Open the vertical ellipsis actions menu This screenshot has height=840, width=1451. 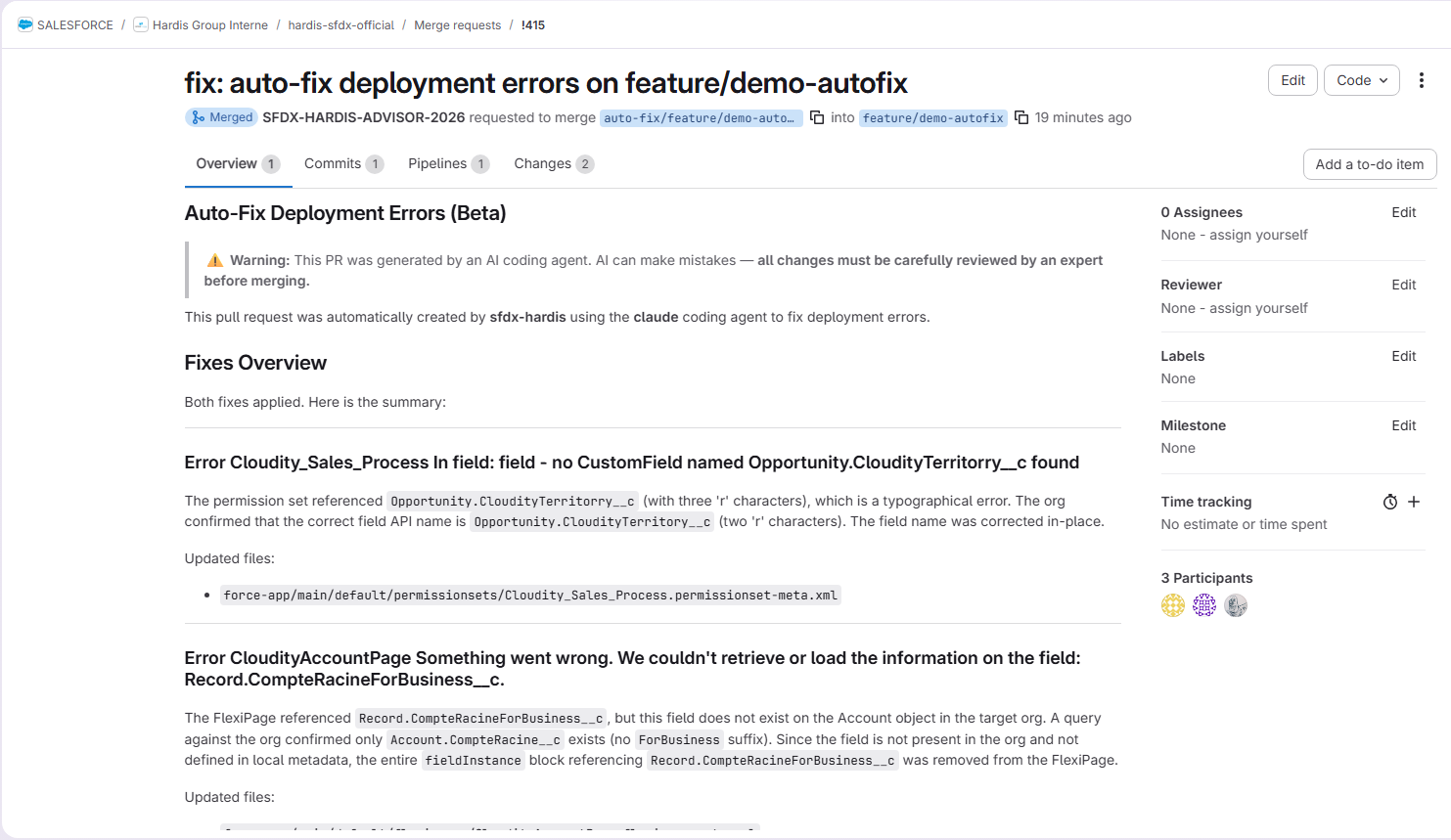pyautogui.click(x=1422, y=80)
